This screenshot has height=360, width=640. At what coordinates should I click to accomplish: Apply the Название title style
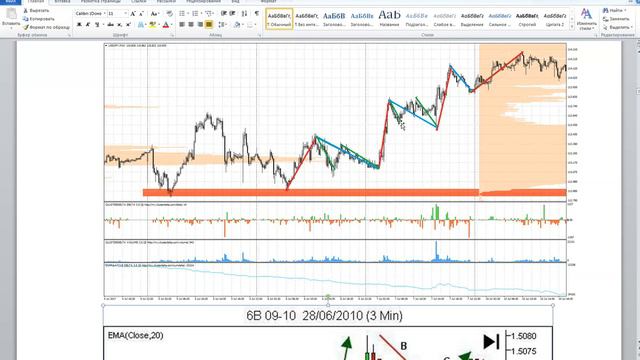389,19
